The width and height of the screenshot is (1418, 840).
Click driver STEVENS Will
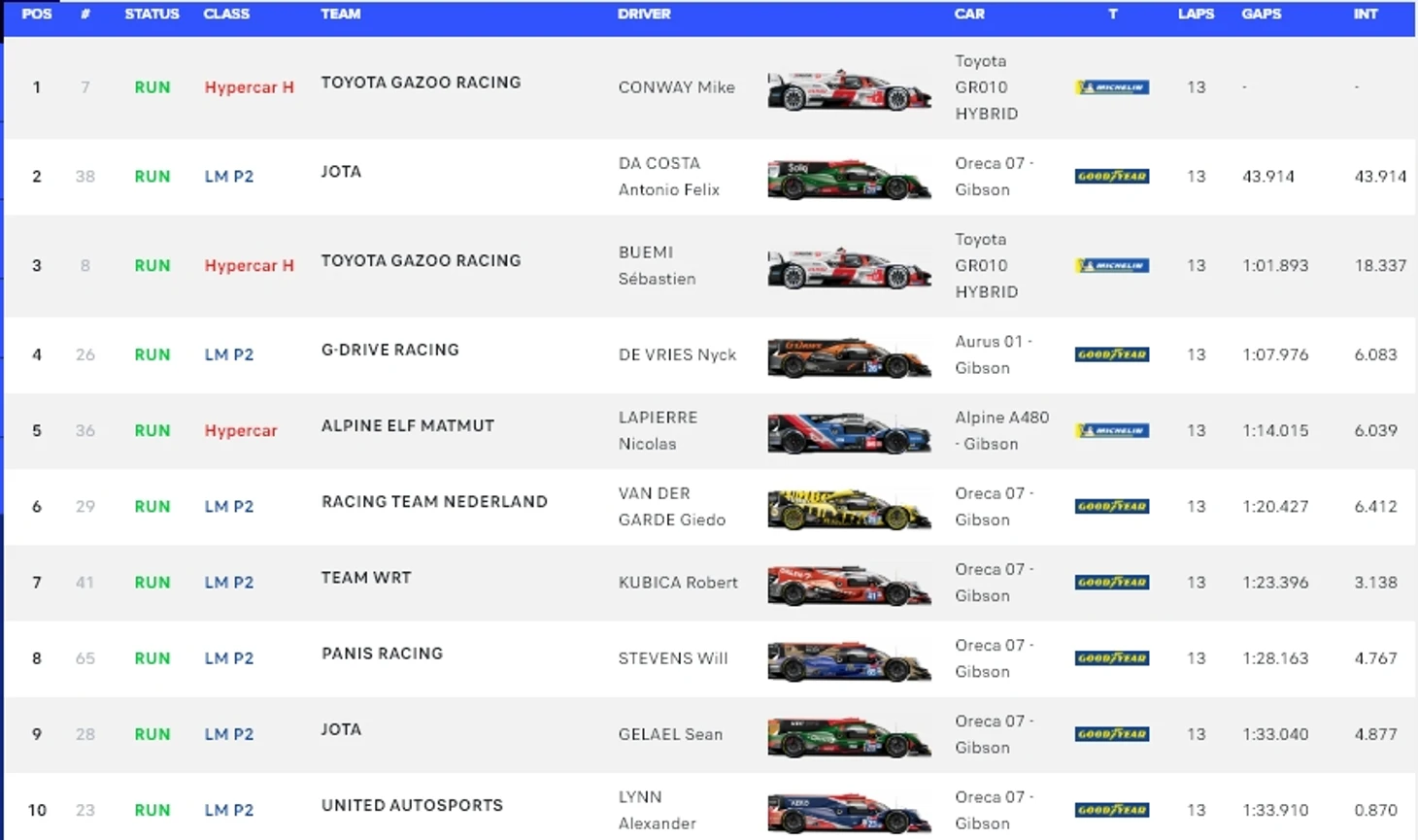(x=673, y=658)
